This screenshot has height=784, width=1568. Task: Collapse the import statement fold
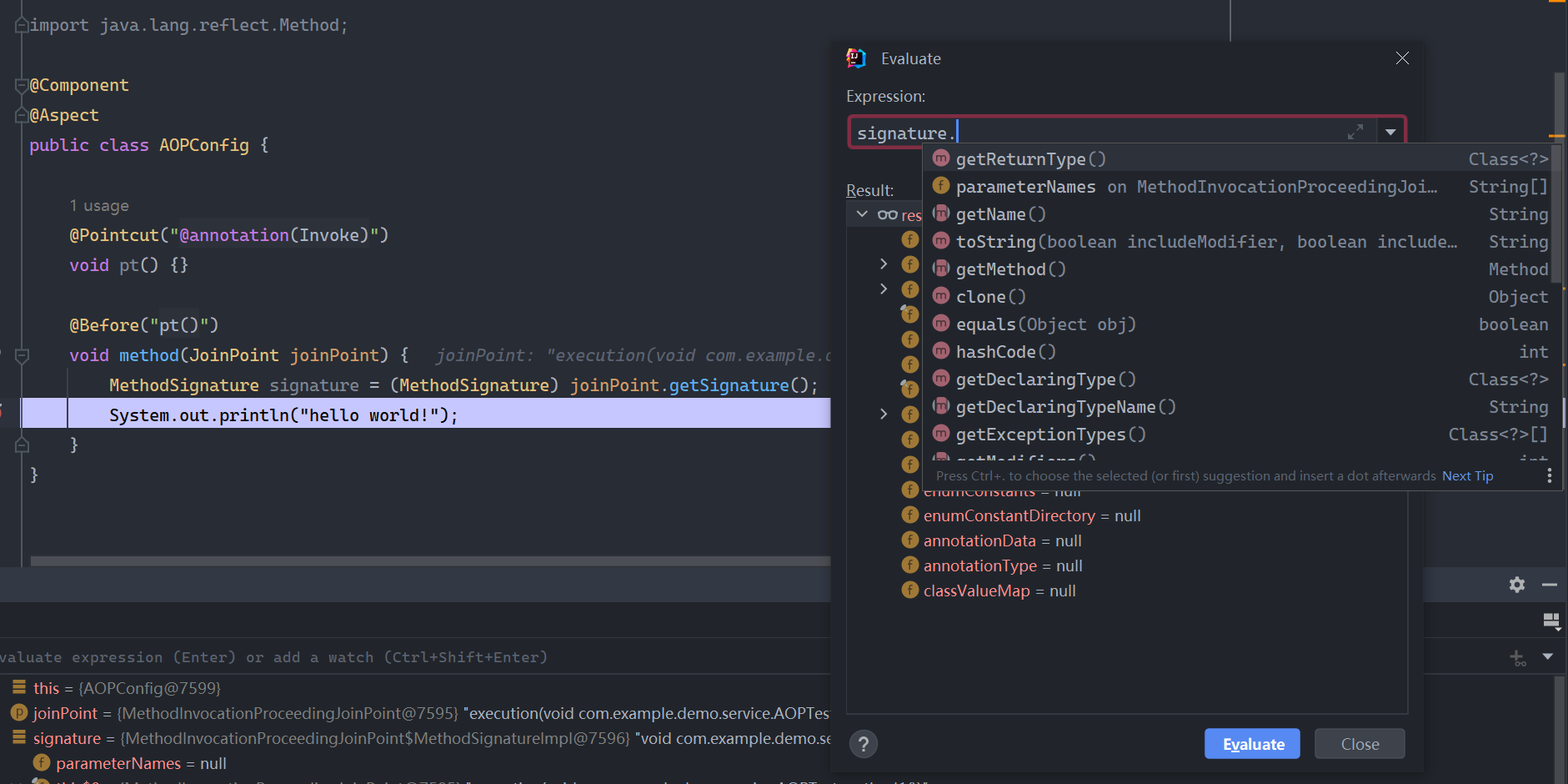(22, 25)
